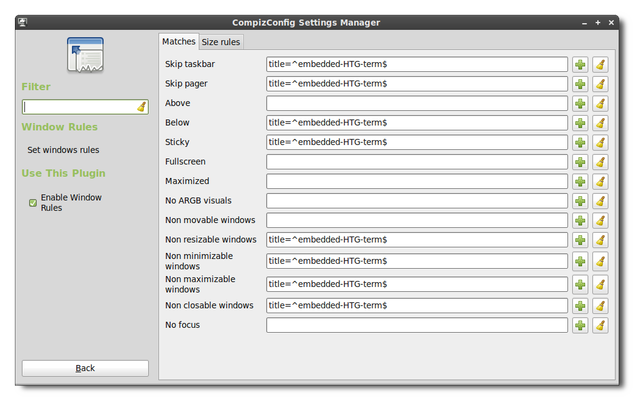The image size is (640, 404).
Task: Click the Non closable windows label
Action: pyautogui.click(x=209, y=305)
